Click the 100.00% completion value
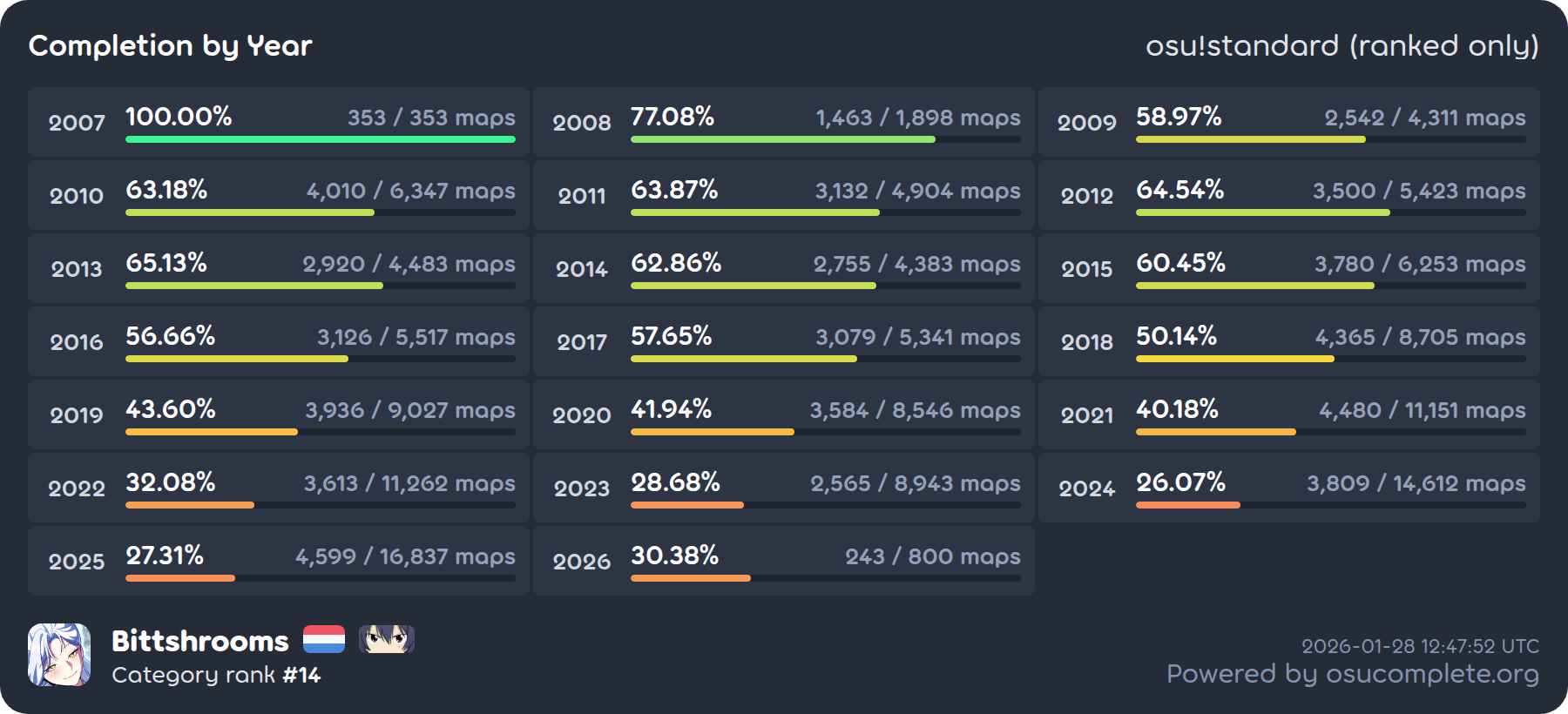This screenshot has height=714, width=1568. tap(179, 117)
